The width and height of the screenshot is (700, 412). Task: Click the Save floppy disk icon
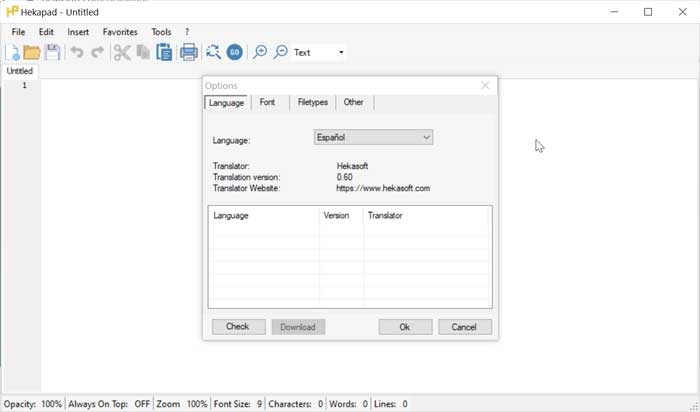[x=52, y=53]
